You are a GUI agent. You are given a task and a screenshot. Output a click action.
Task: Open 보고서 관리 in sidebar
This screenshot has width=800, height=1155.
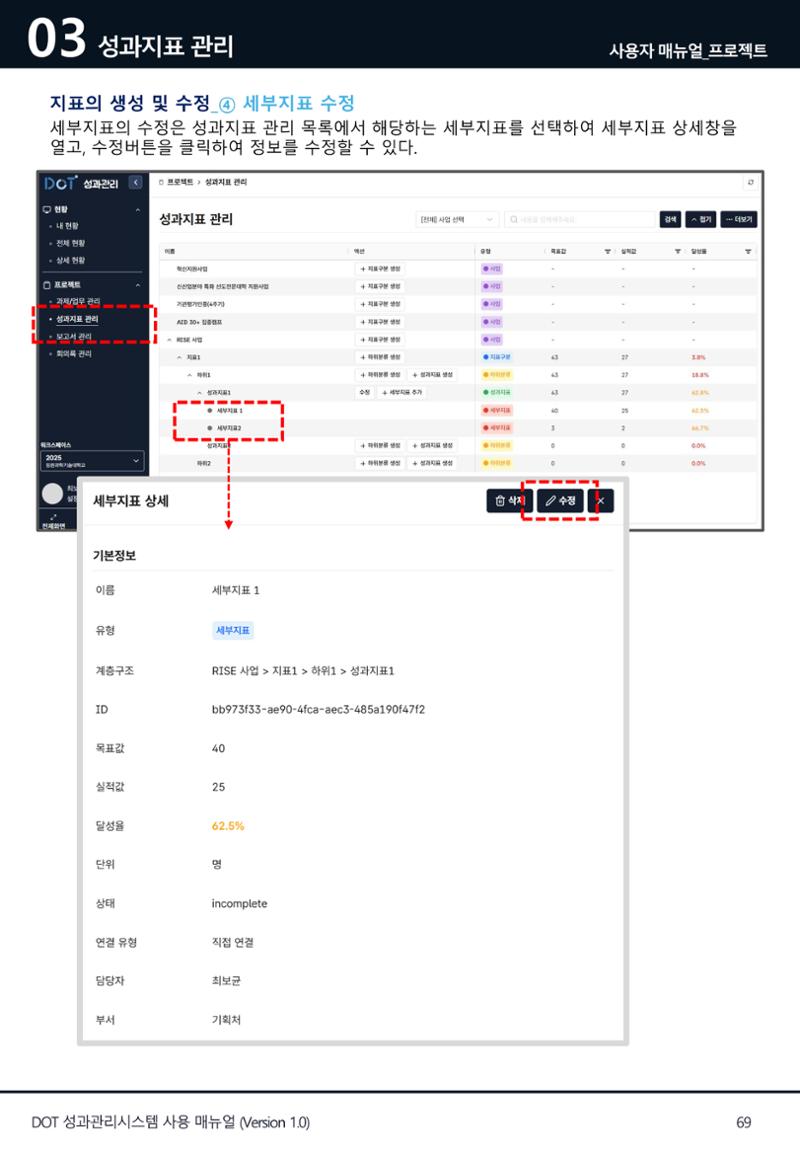pos(74,337)
